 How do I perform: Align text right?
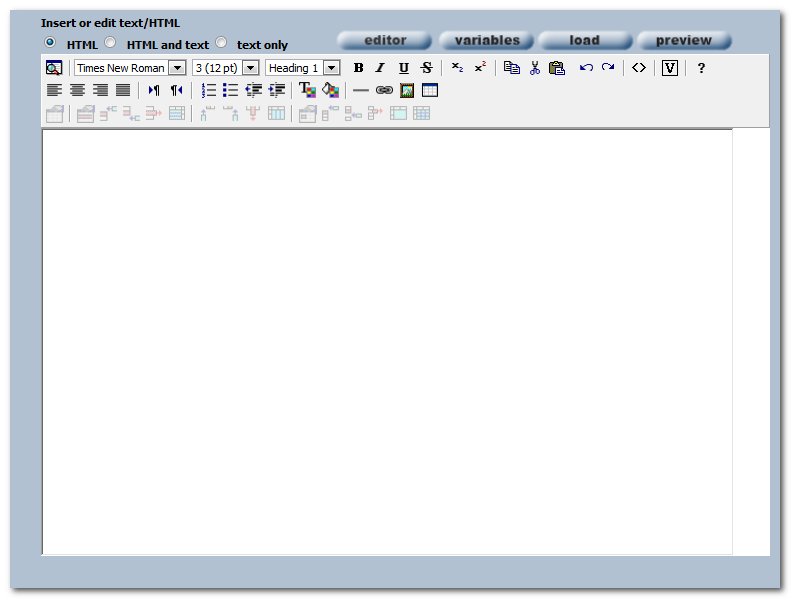tap(100, 90)
